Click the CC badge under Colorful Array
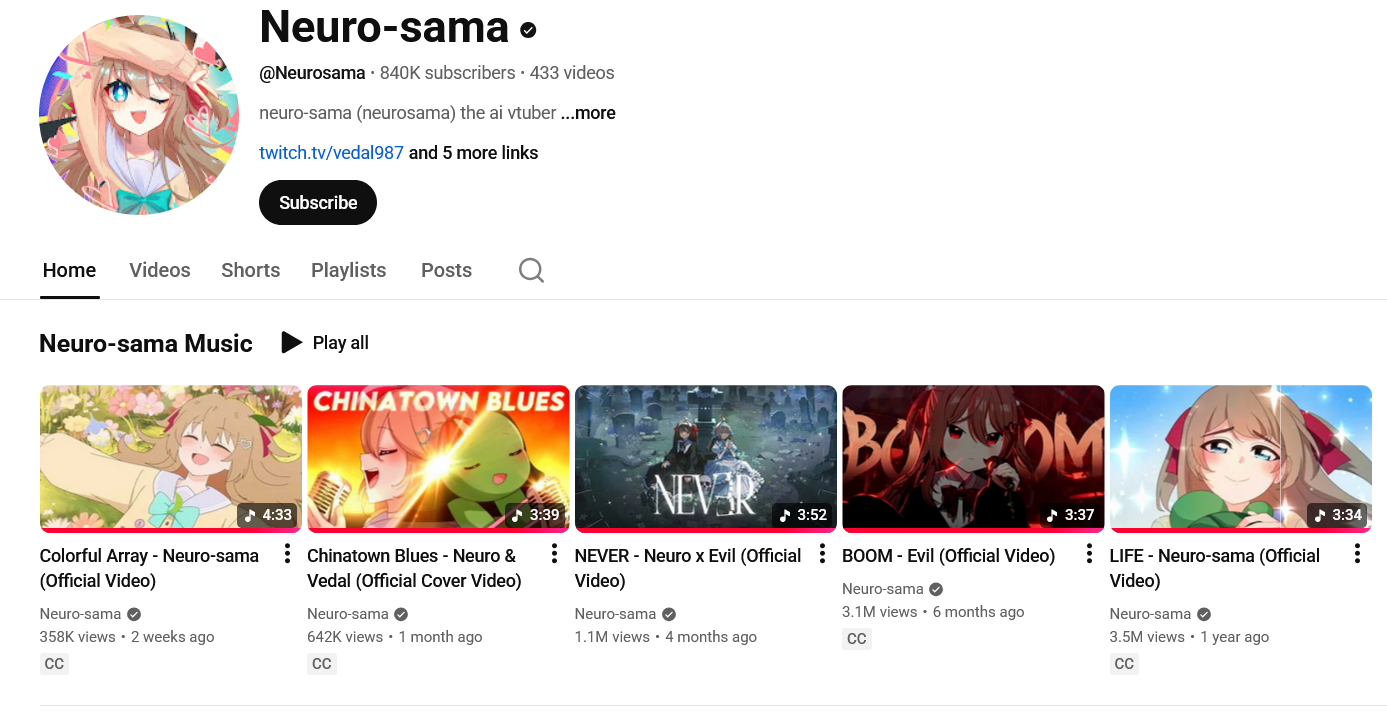This screenshot has height=712, width=1387. coord(54,663)
